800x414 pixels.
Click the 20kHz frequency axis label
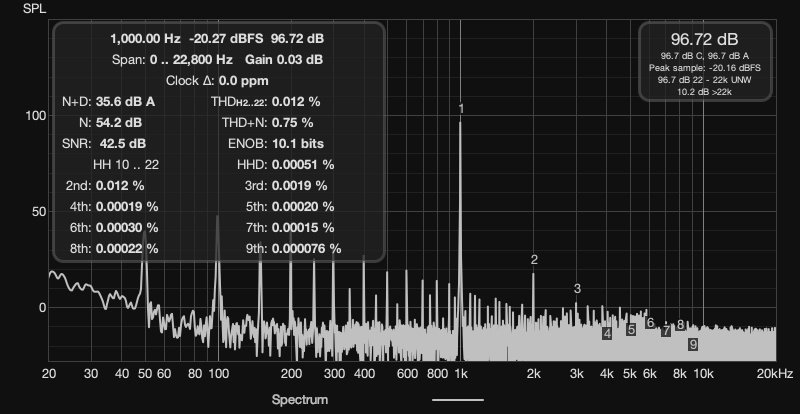pos(775,373)
